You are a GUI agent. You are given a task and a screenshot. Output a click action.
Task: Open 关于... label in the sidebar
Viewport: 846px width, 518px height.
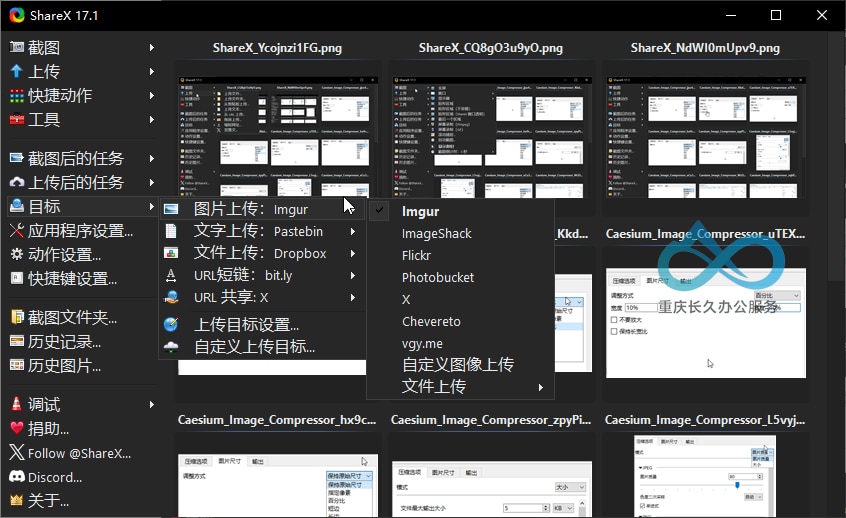tap(49, 500)
